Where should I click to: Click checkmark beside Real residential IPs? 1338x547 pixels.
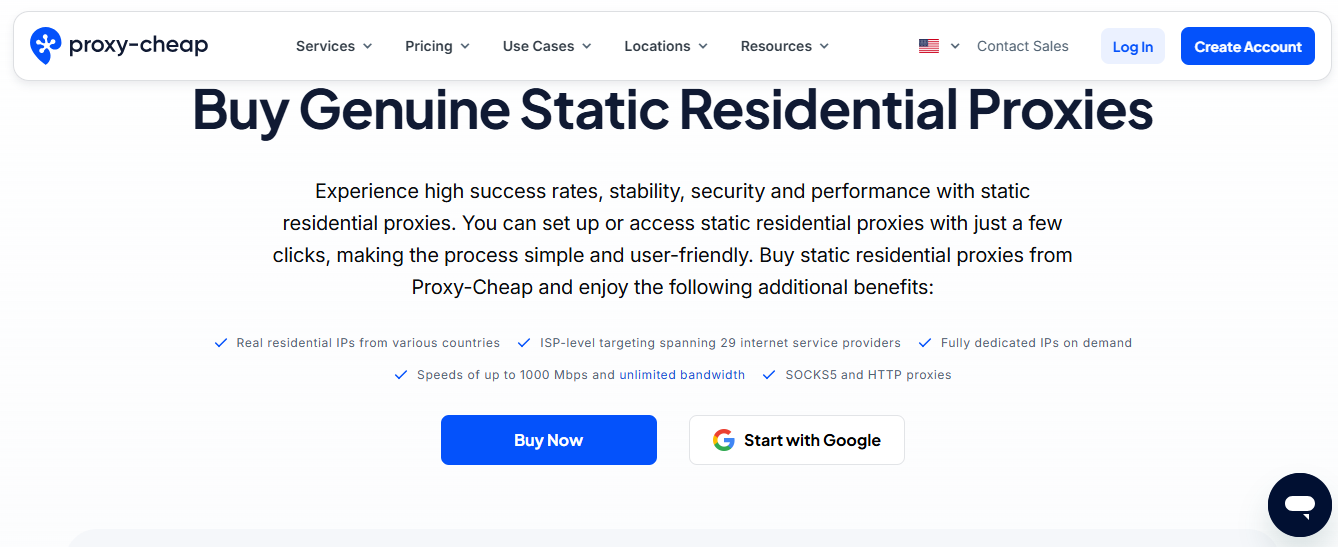[221, 343]
